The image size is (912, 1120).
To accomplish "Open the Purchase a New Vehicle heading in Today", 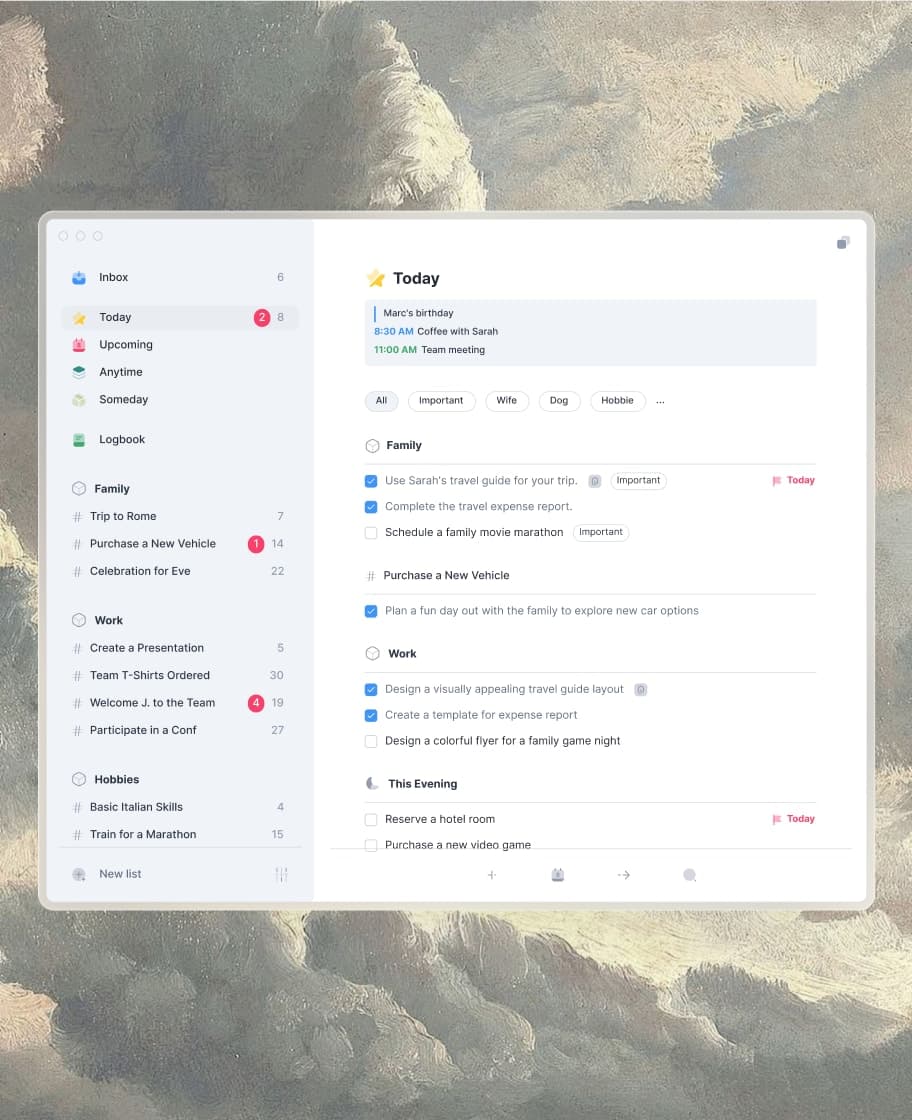I will coord(446,576).
